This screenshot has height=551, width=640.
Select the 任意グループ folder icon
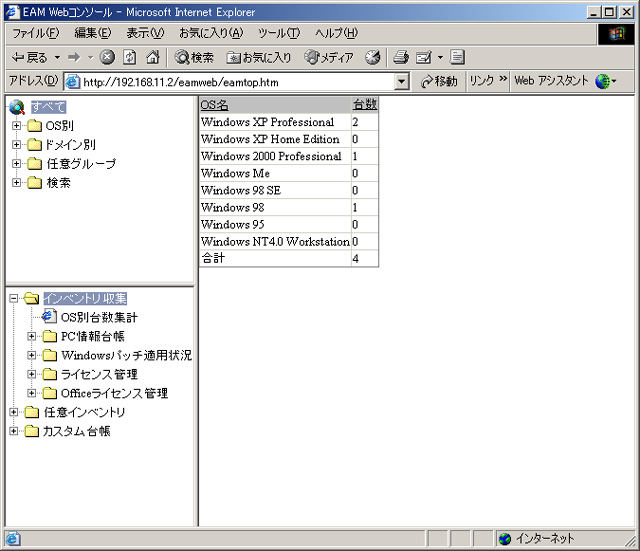click(35, 164)
